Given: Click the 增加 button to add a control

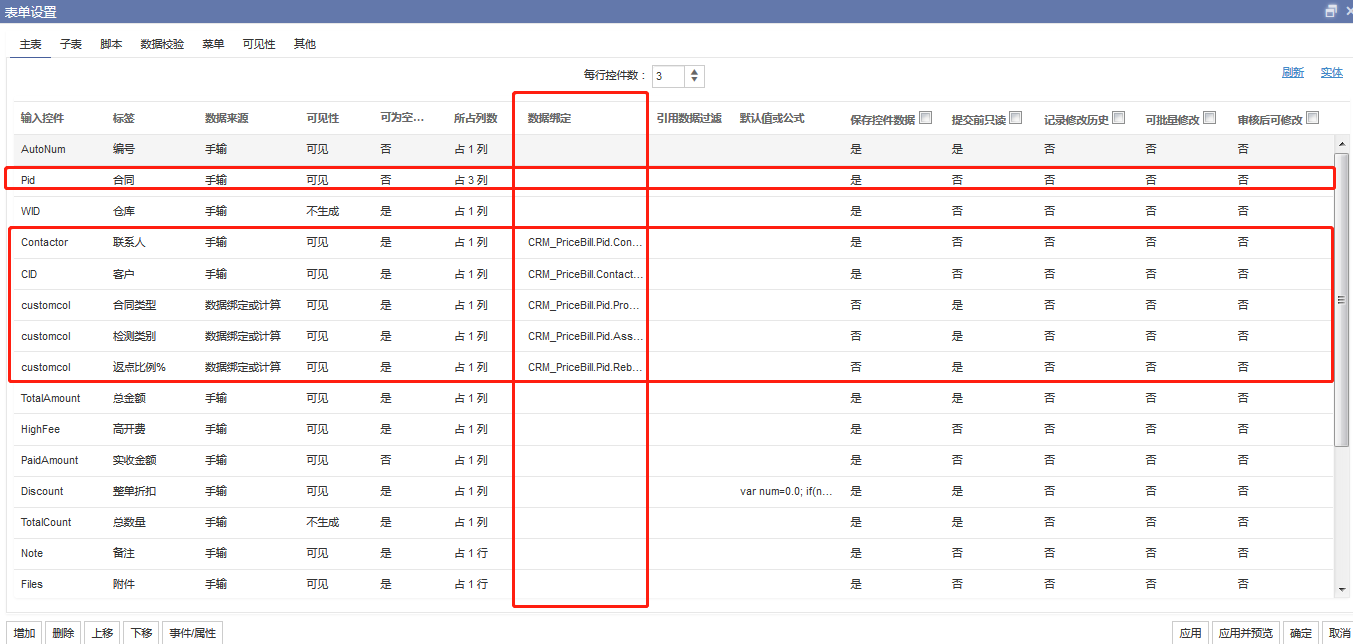Looking at the screenshot, I should coord(23,632).
